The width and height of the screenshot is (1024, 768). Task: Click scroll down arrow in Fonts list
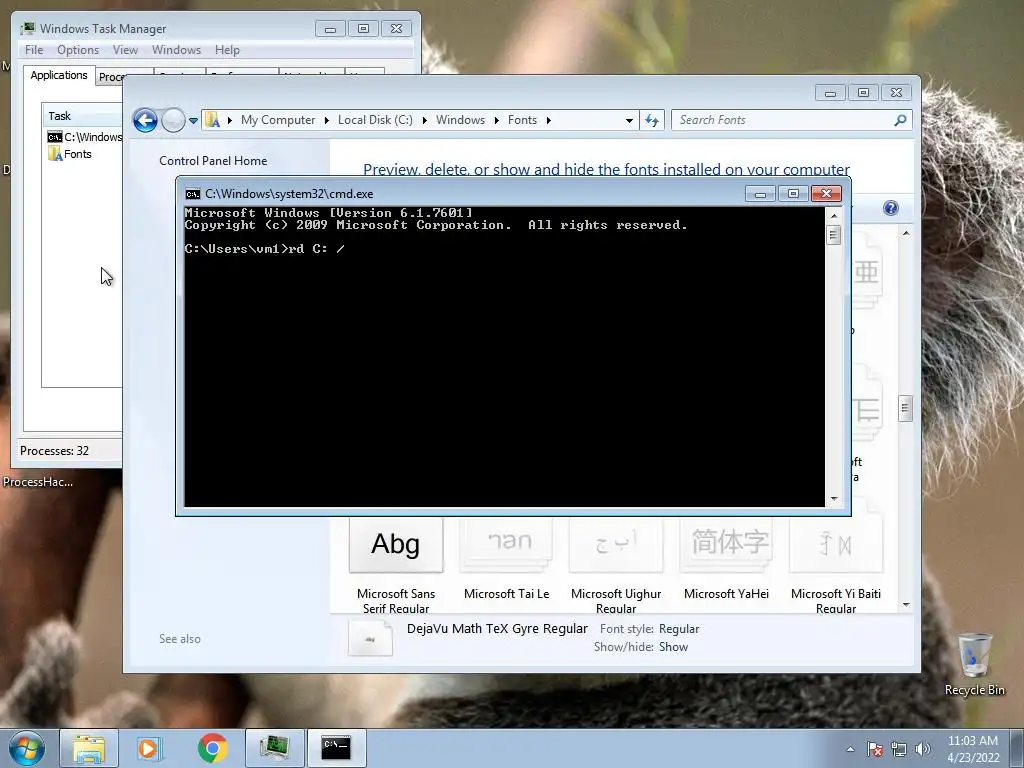(x=906, y=605)
